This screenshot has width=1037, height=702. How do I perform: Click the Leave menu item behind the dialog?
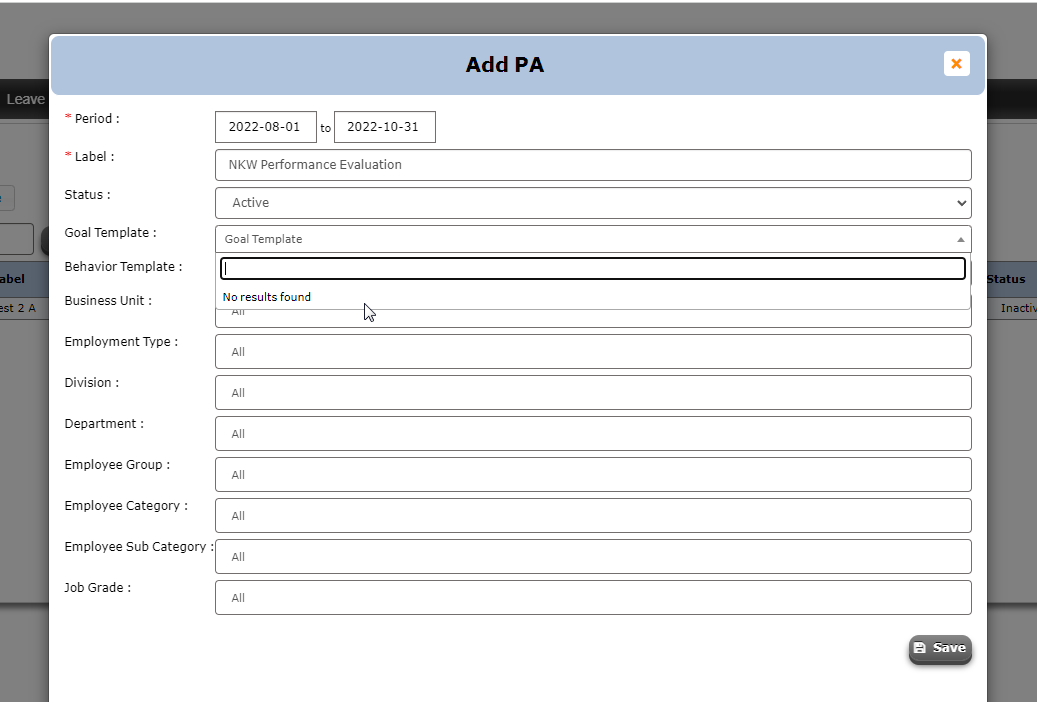(x=25, y=99)
